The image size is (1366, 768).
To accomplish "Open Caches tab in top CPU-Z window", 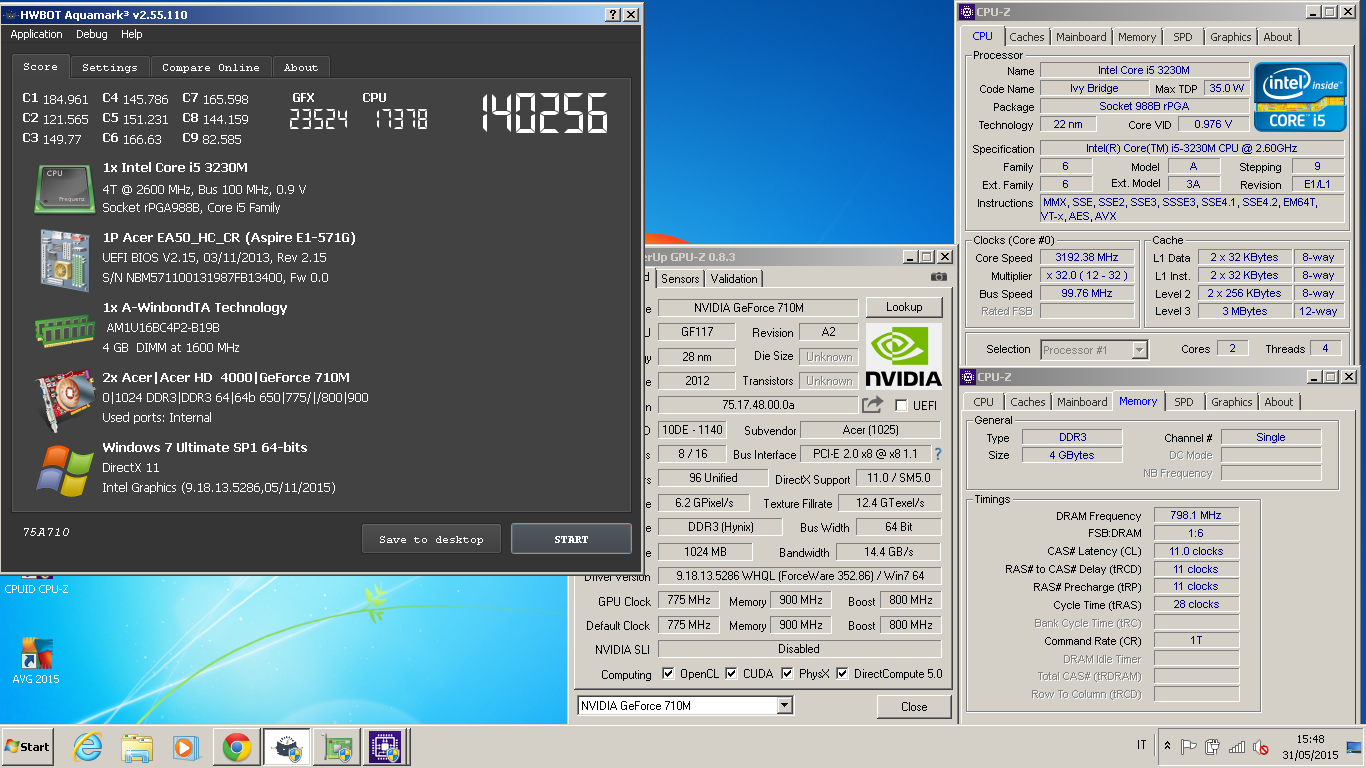I will tap(1027, 37).
